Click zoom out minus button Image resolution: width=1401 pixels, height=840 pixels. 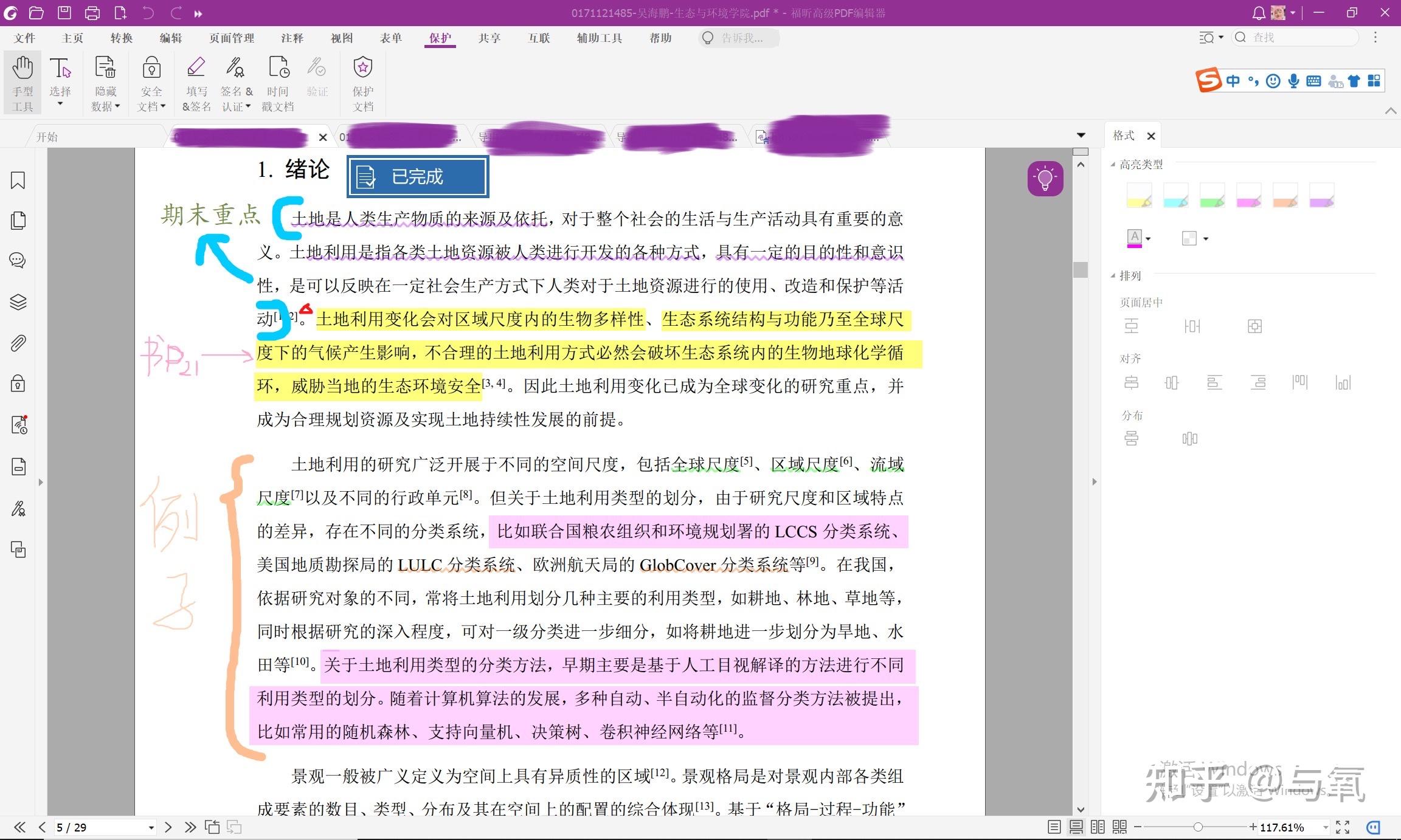(1138, 827)
